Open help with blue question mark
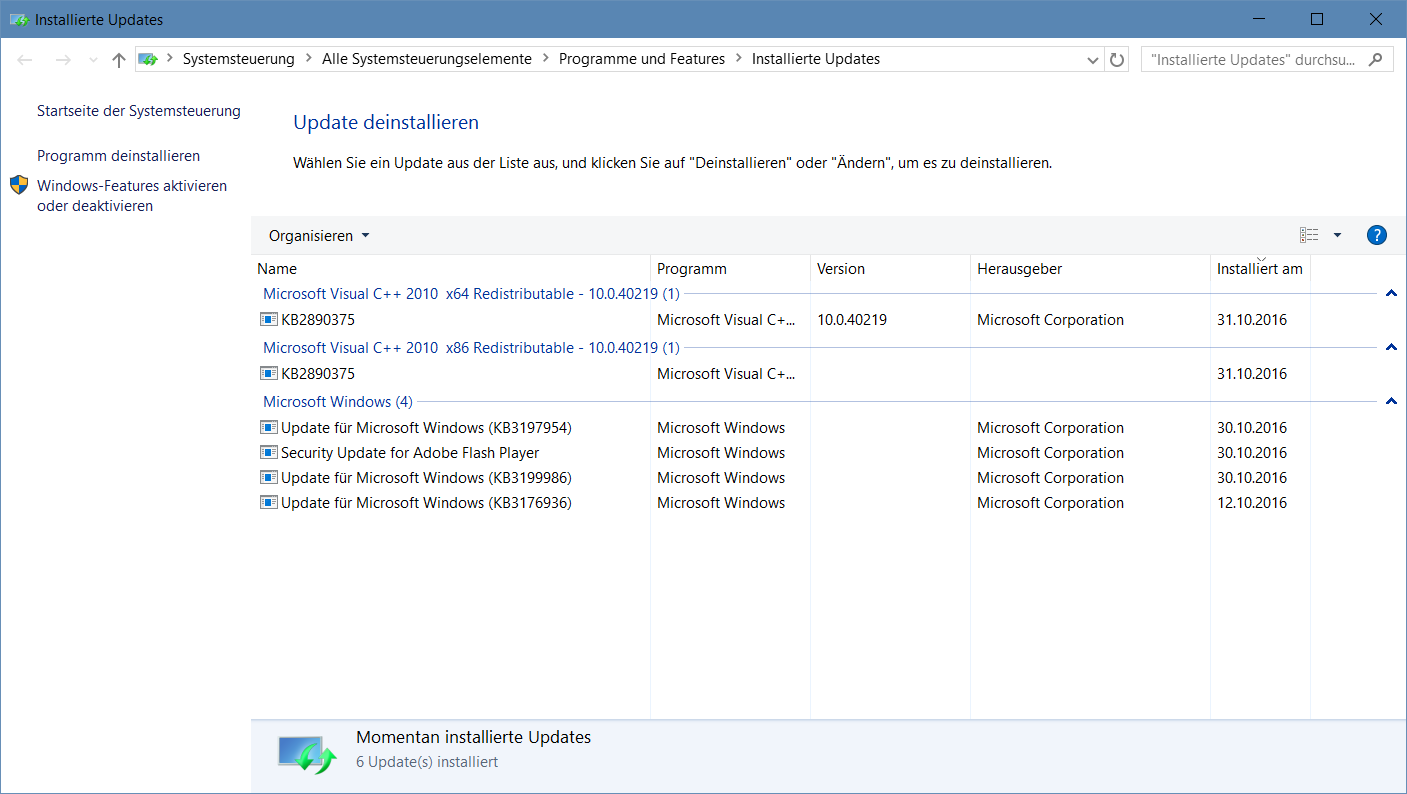Viewport: 1407px width, 794px height. [1376, 235]
